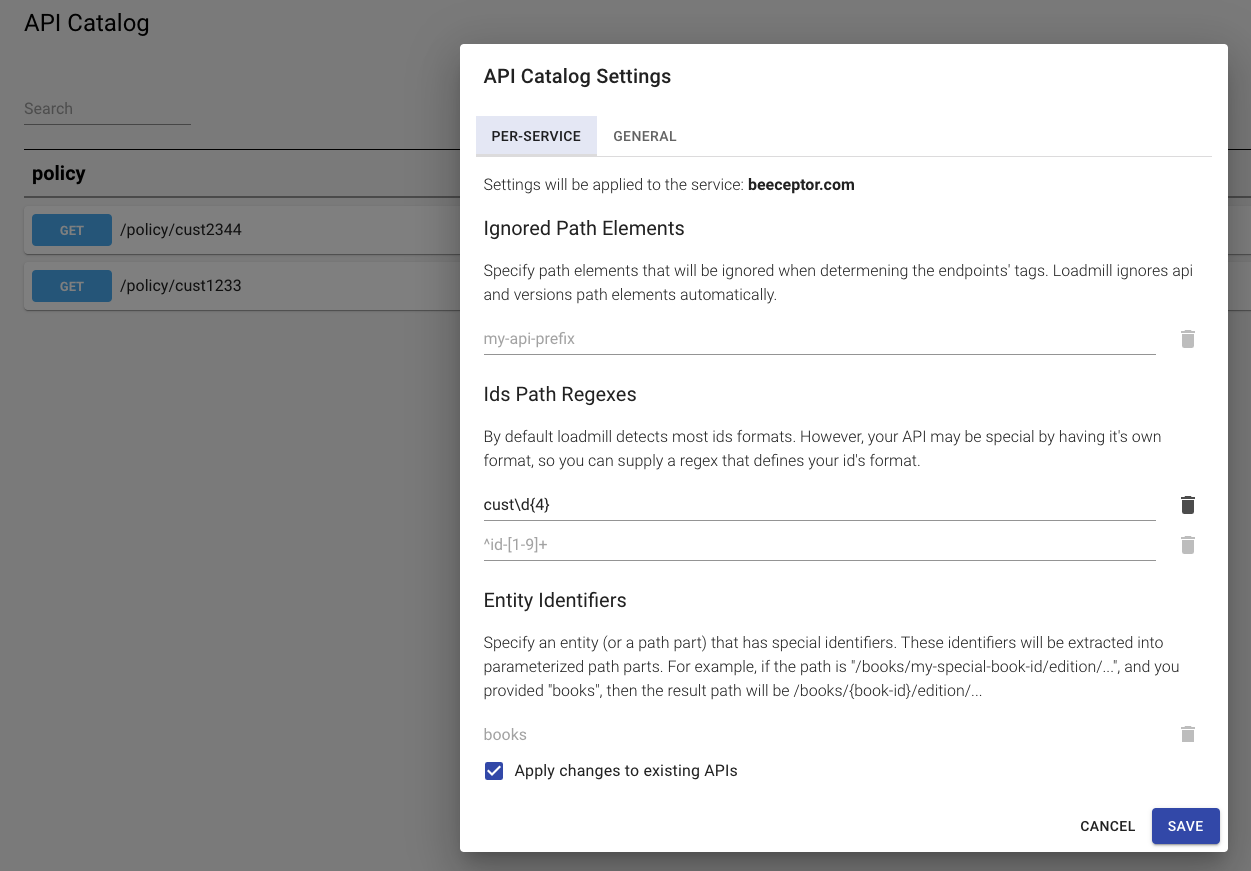Image resolution: width=1251 pixels, height=871 pixels.
Task: Click trash icon beside ^id-[1-9]+ field
Action: pyautogui.click(x=1187, y=545)
